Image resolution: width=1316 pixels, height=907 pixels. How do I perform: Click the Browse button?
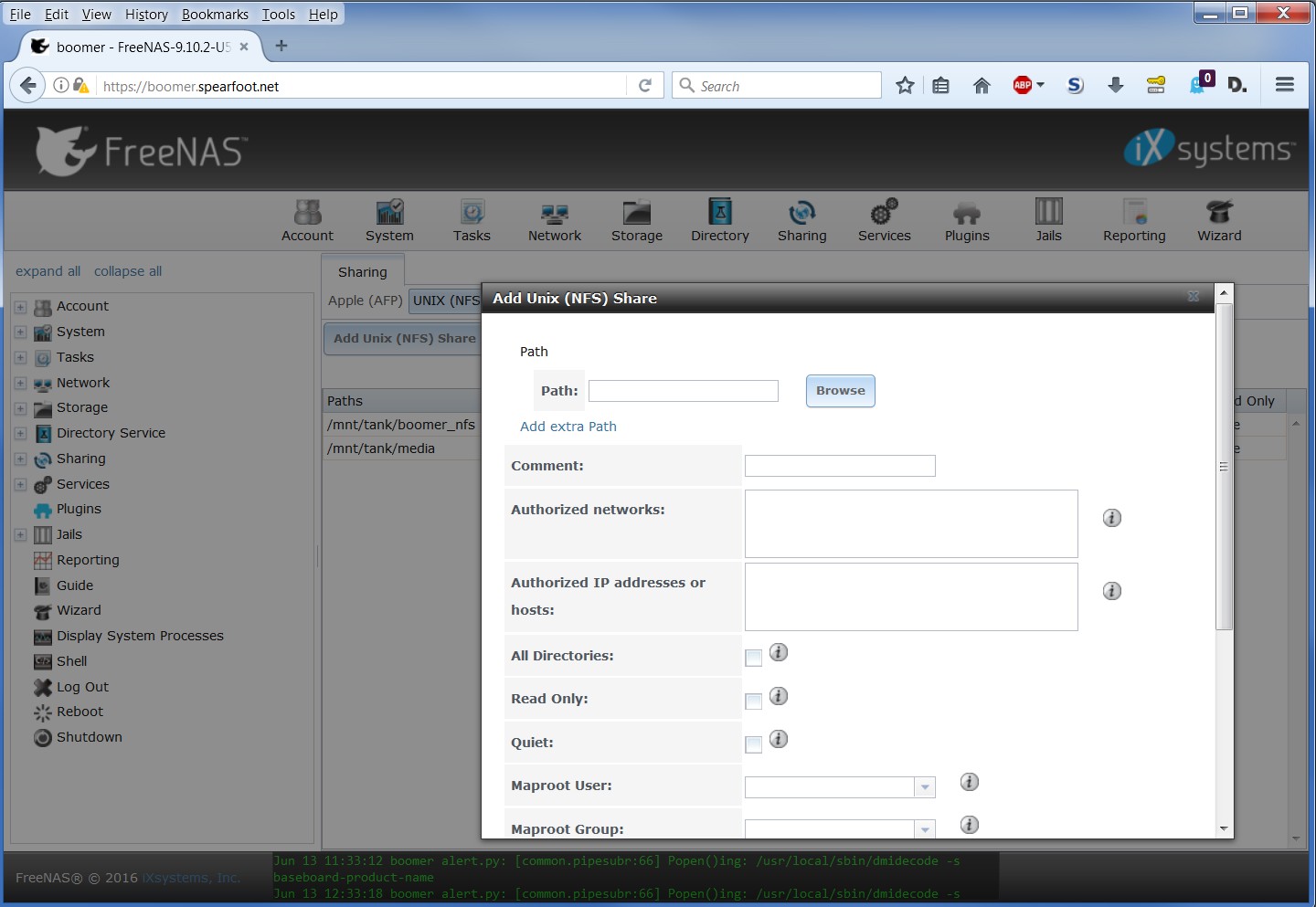(x=840, y=391)
